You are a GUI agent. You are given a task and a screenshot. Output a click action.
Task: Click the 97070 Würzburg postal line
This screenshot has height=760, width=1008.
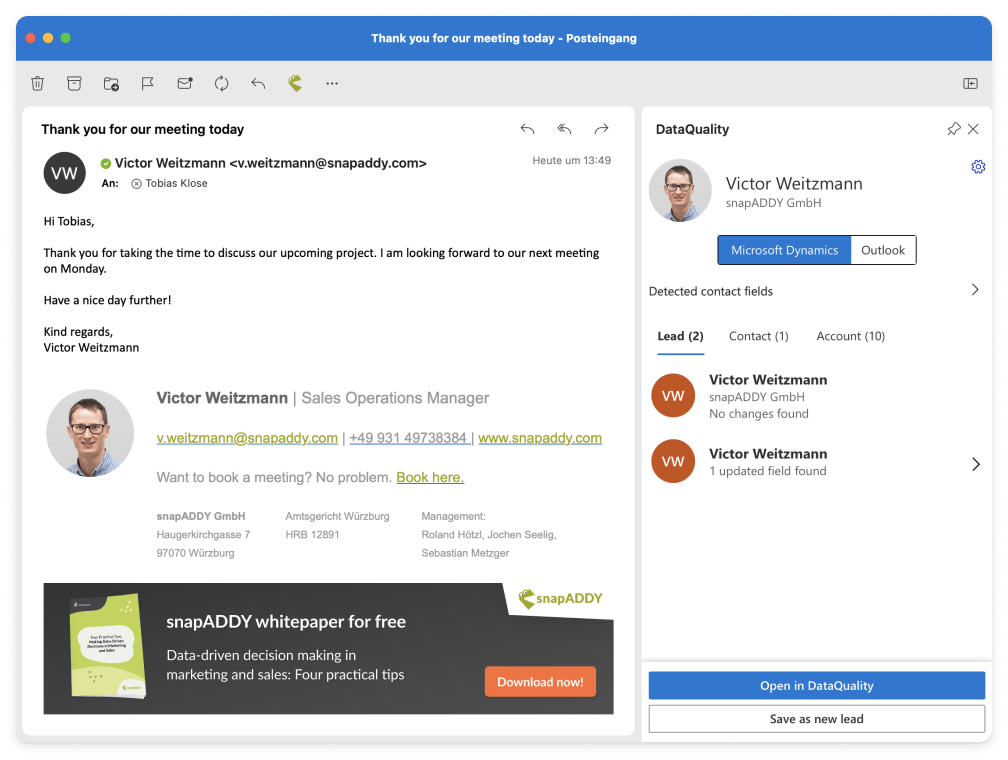195,553
